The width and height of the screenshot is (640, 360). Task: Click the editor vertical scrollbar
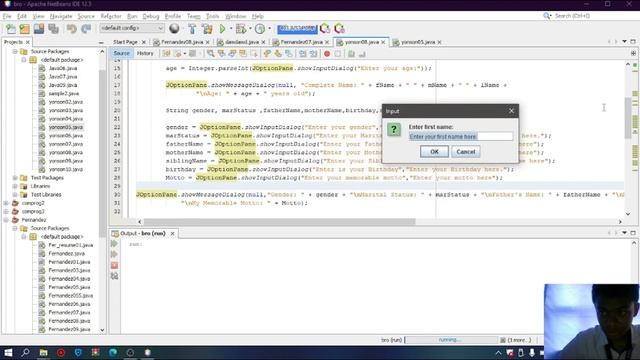(x=628, y=118)
